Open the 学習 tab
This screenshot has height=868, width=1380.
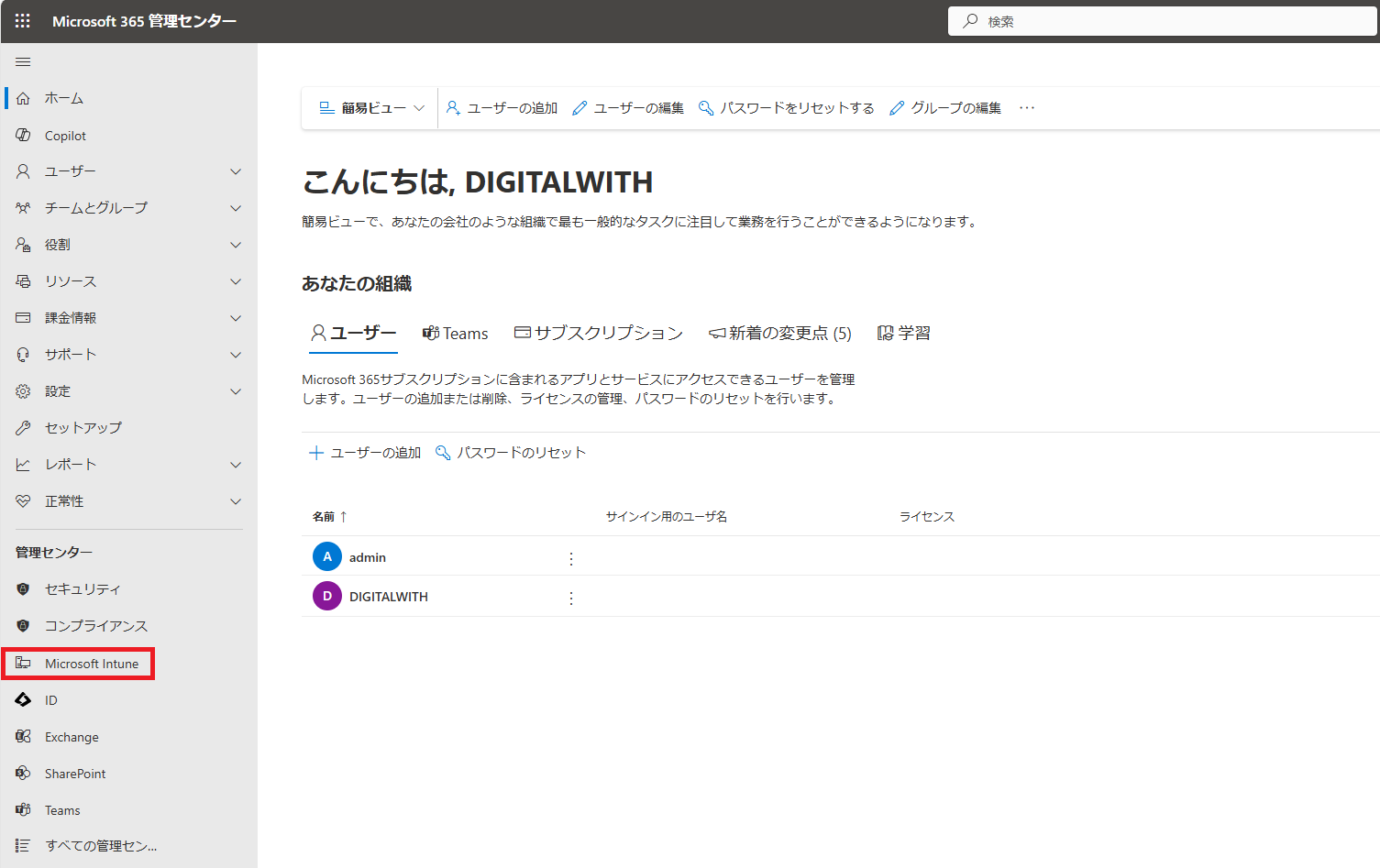904,333
